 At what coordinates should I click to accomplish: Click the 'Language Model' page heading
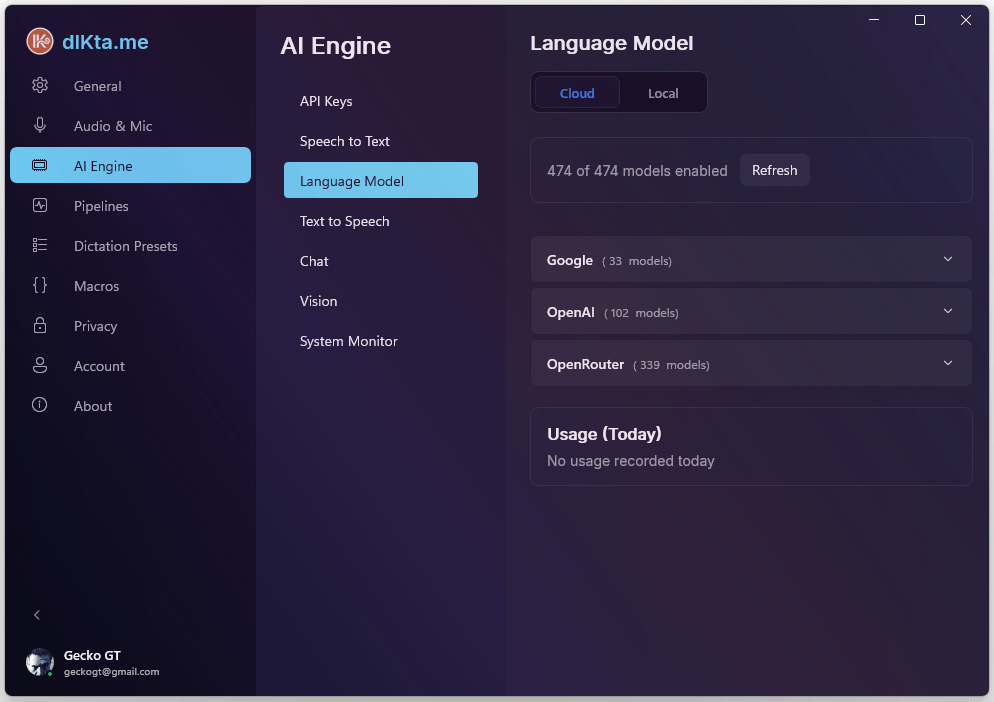point(611,43)
